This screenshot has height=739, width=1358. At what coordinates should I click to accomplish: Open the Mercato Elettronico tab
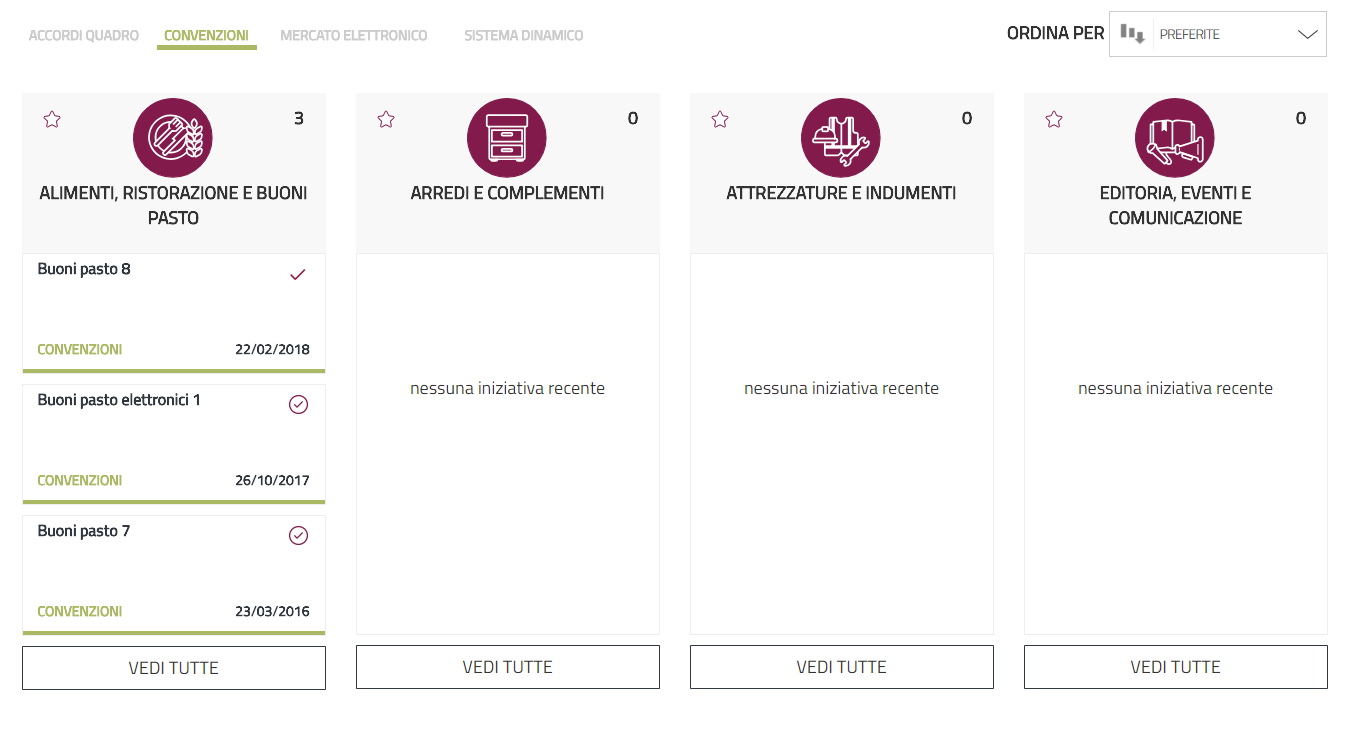point(354,36)
